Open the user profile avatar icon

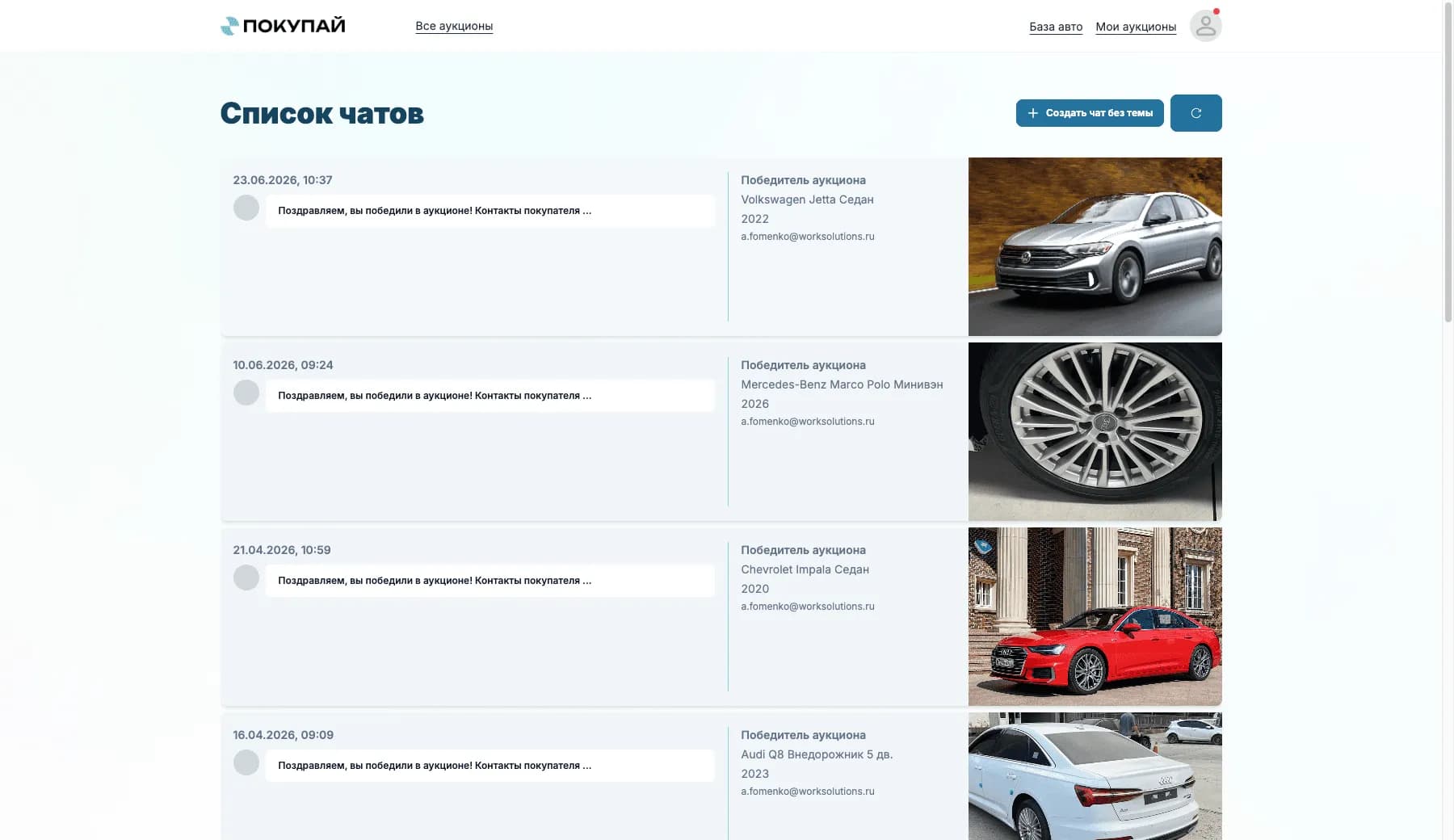1205,26
